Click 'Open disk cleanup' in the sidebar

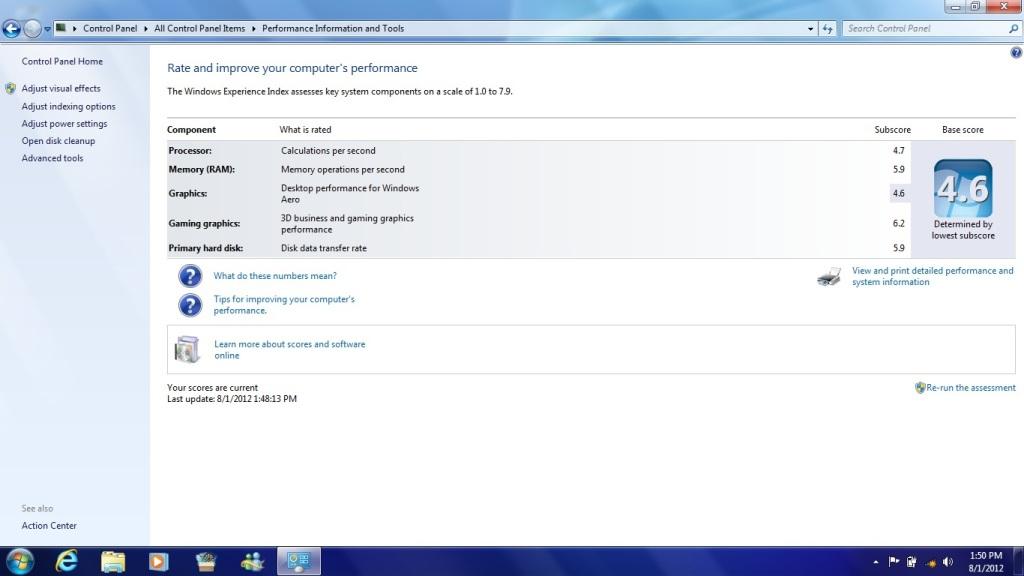[x=58, y=141]
